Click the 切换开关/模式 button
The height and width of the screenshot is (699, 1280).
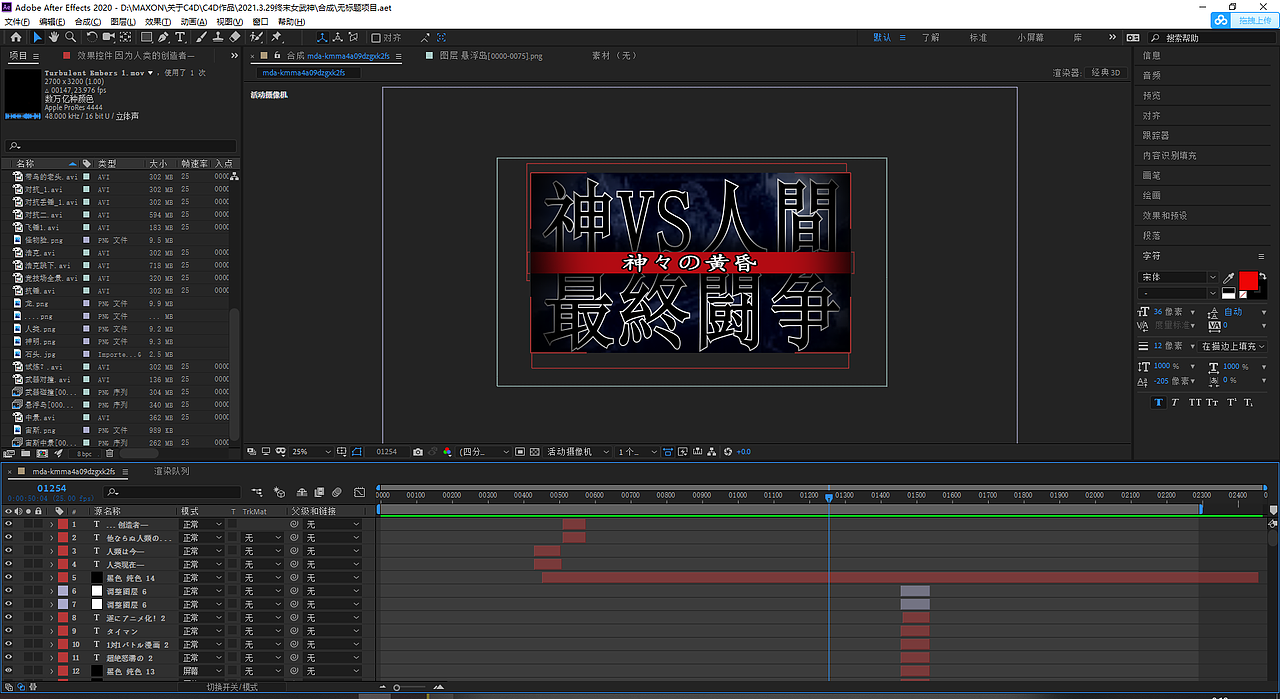232,687
